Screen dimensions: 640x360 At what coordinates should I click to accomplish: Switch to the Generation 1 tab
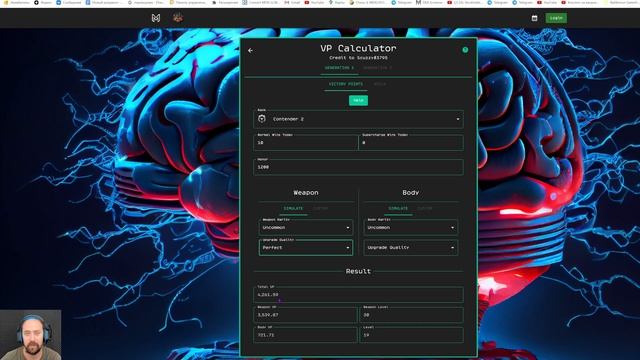(339, 68)
